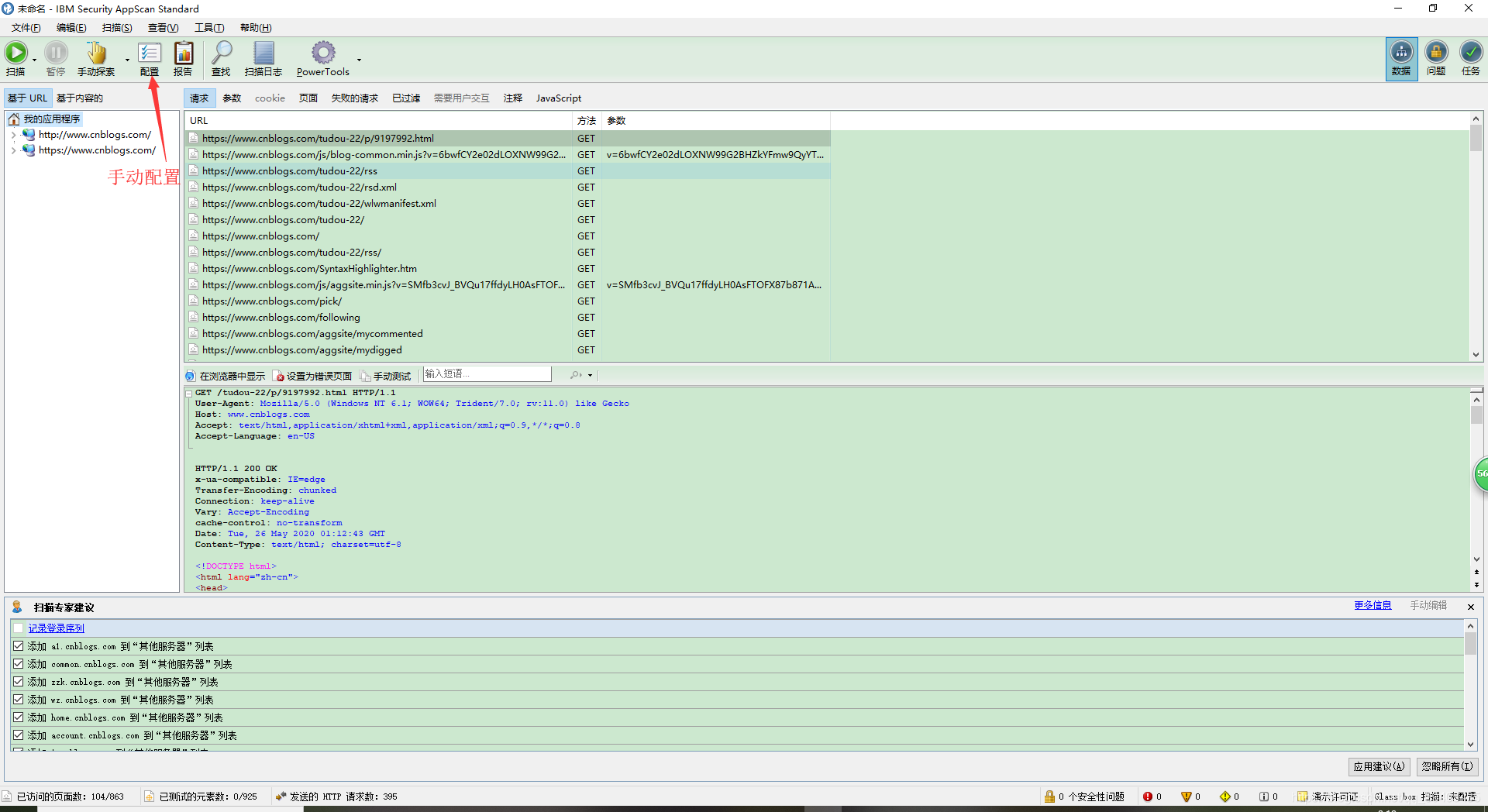
Task: Switch to Issues (问题) view icon
Action: click(1436, 52)
